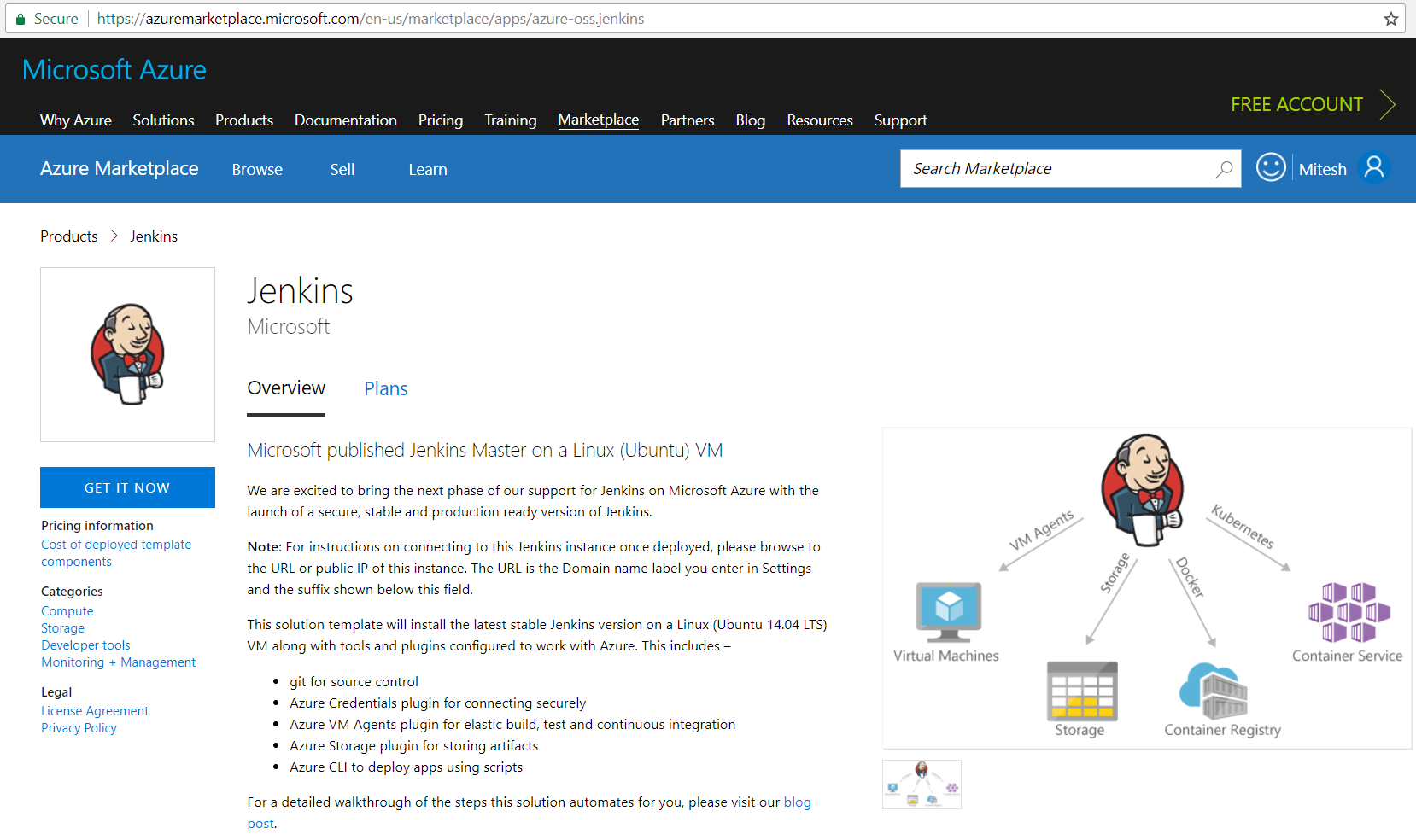Click the magnifier search icon in Marketplace search
The width and height of the screenshot is (1416, 840).
point(1224,169)
